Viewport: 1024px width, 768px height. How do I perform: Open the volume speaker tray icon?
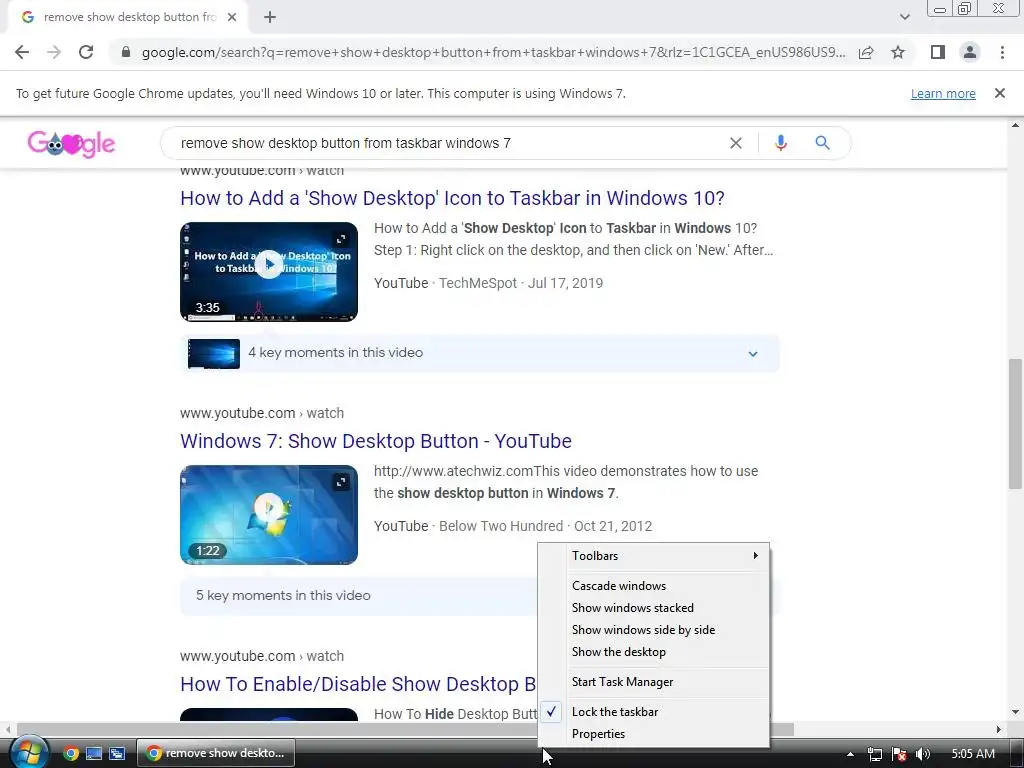(922, 754)
